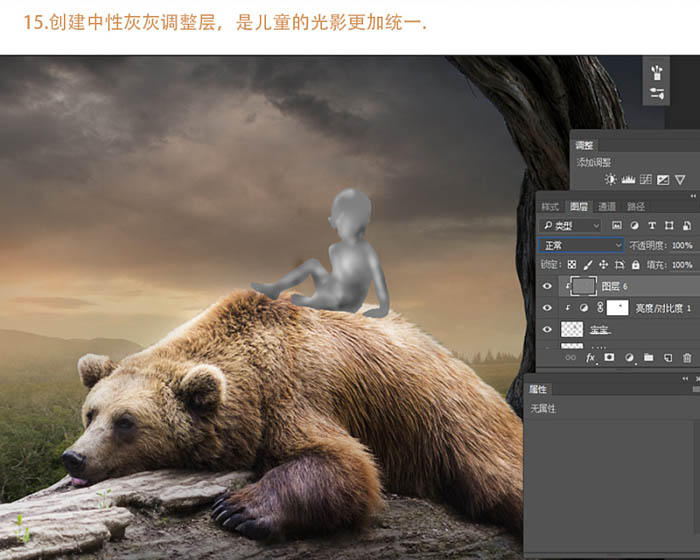Select the 亮度/对比度 1 white mask thumbnail
700x560 pixels.
(x=617, y=308)
